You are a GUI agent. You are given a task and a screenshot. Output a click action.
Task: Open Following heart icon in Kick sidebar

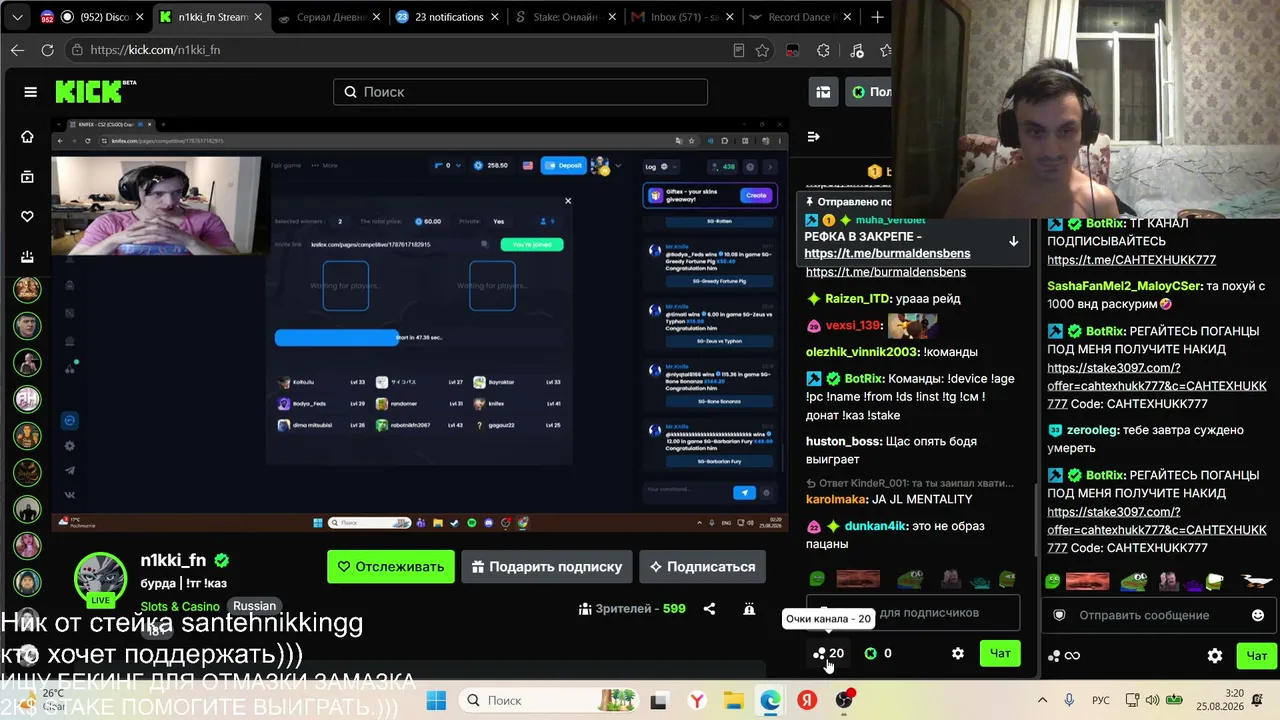click(x=27, y=217)
